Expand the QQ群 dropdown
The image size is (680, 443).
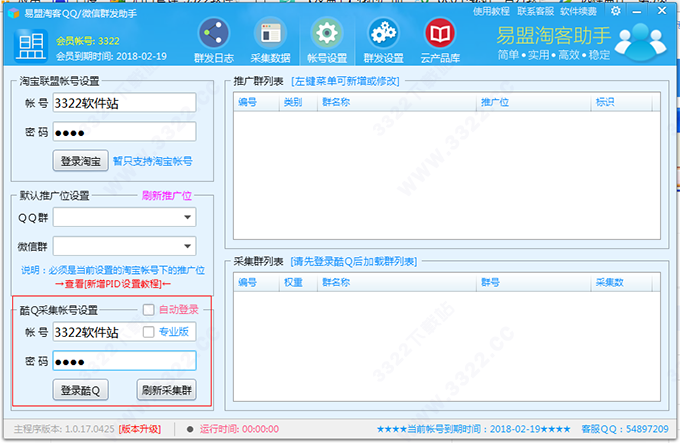tap(187, 217)
